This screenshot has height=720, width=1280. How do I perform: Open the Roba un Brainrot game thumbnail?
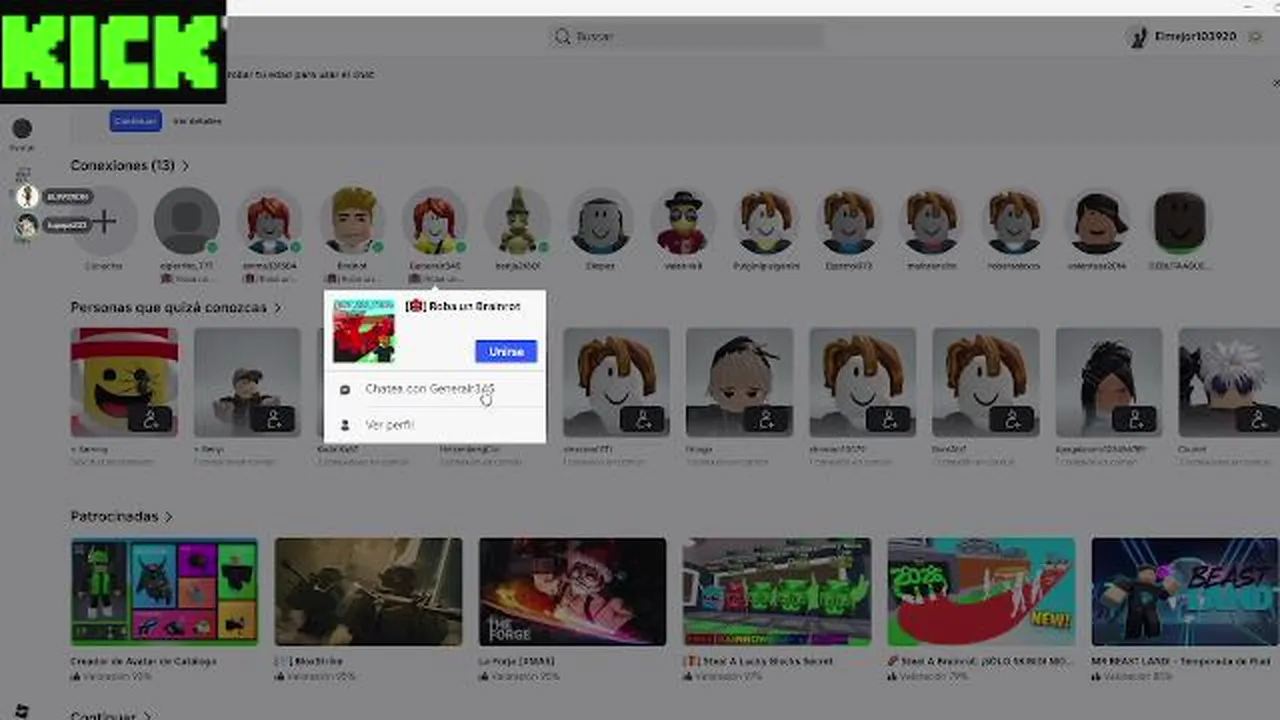point(364,329)
